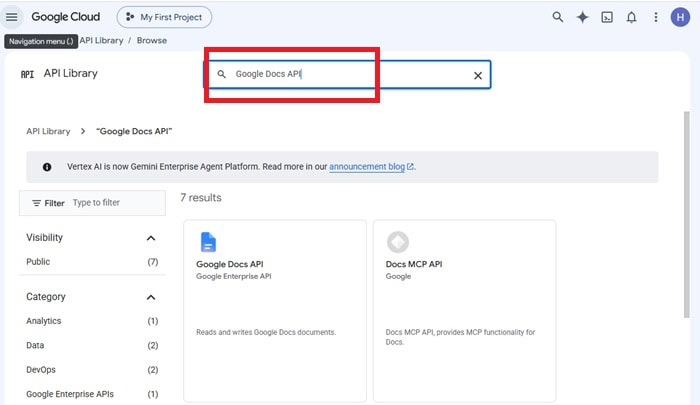
Task: Filter by Analytics category
Action: click(x=92, y=321)
